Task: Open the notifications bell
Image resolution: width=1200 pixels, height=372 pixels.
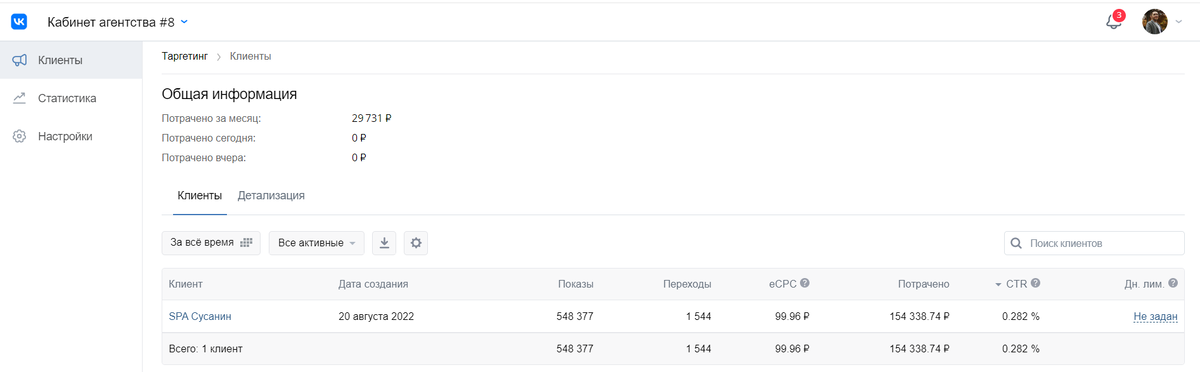Action: [1114, 21]
